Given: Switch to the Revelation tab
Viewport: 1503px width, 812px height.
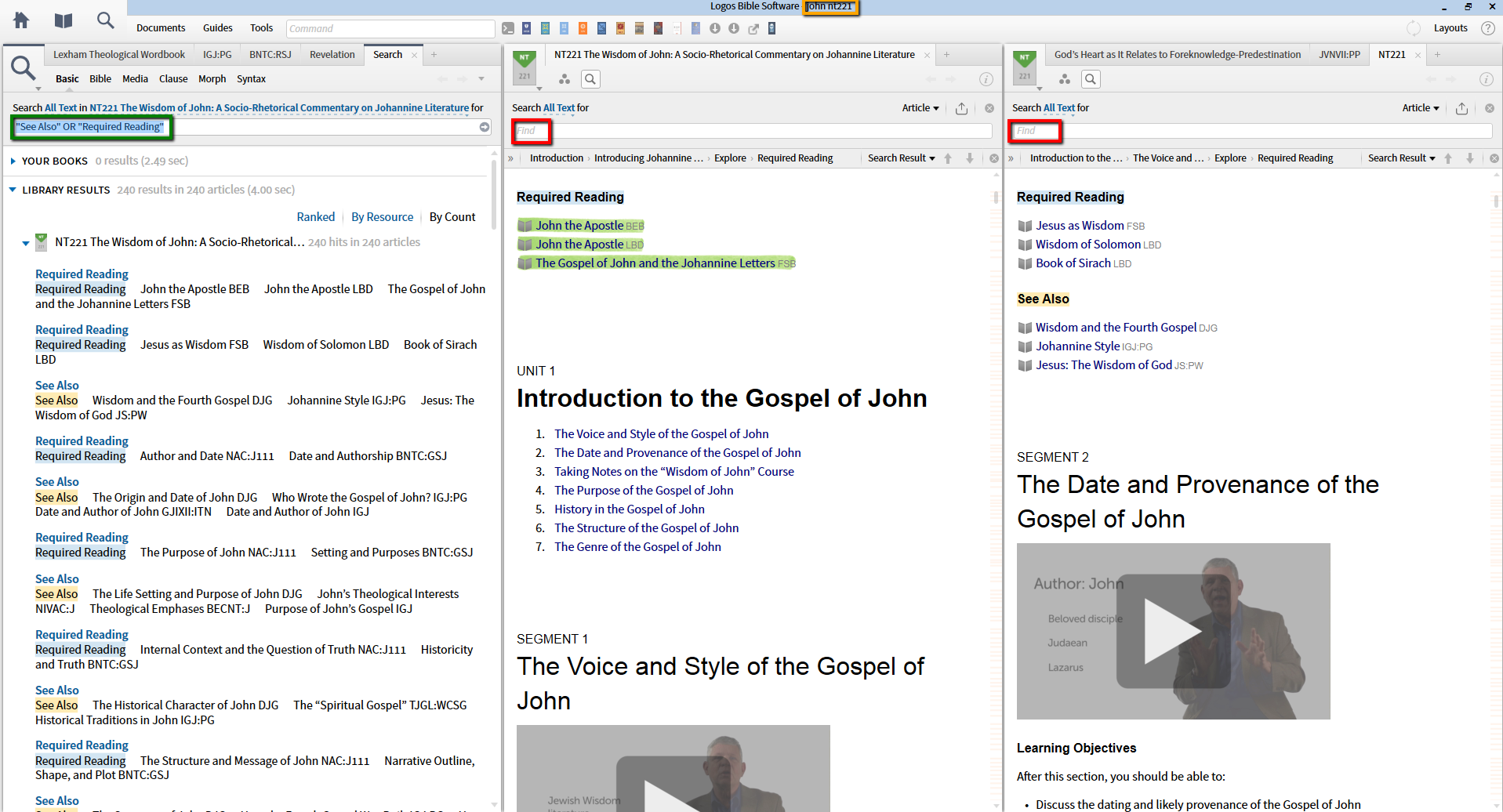Looking at the screenshot, I should [x=332, y=55].
